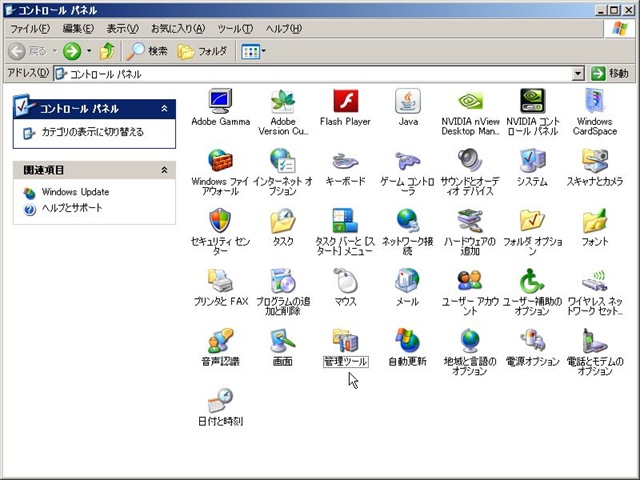Click the 検索 search toolbar button

point(147,51)
